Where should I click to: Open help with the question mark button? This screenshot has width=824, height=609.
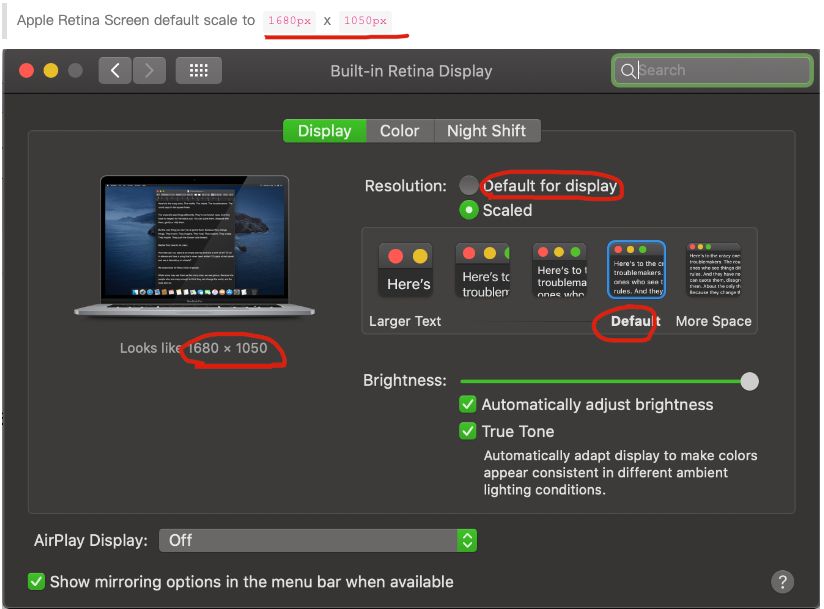point(782,582)
